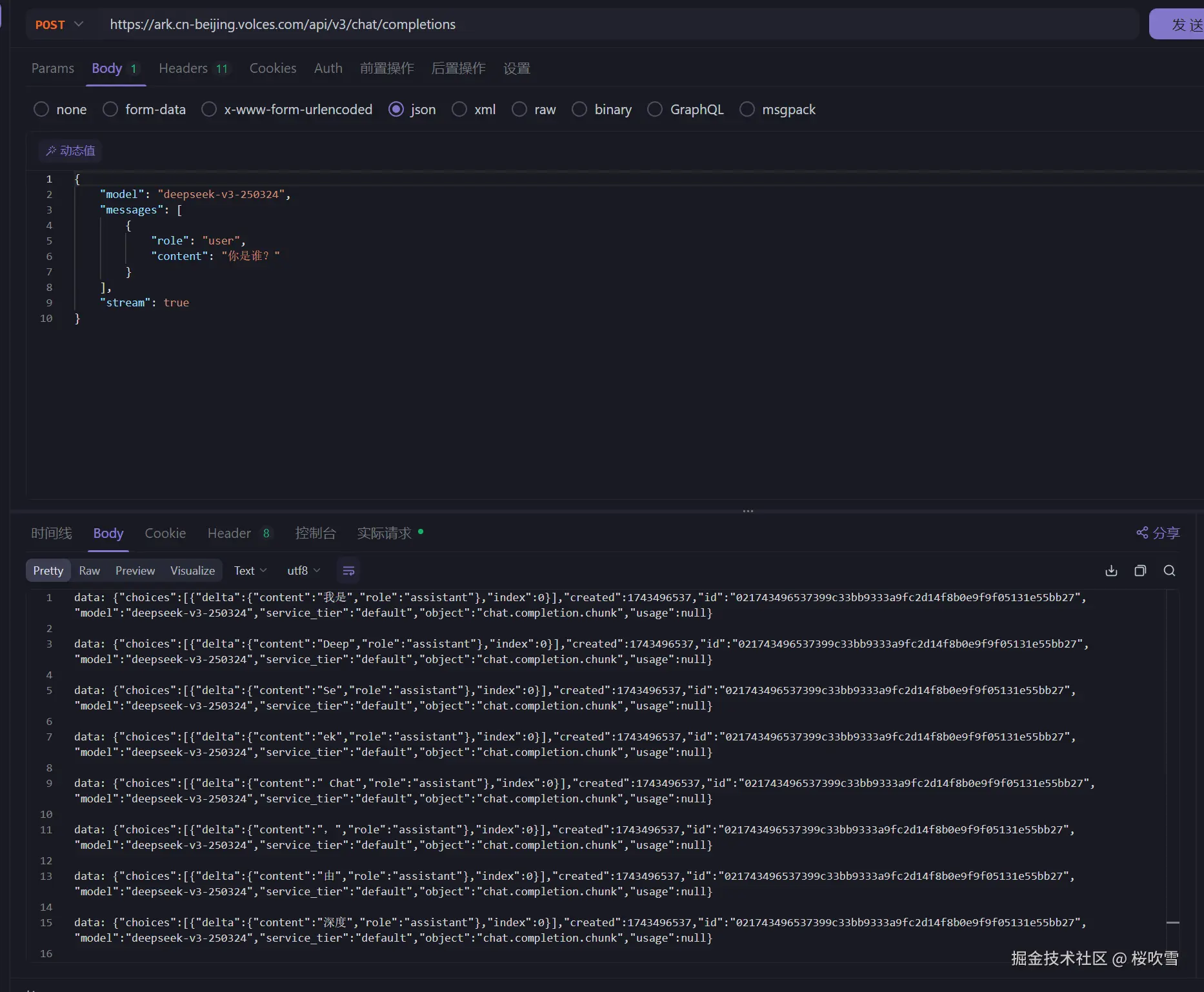This screenshot has width=1204, height=992.
Task: Choose x-www-form-urlencoded body type
Action: coord(287,110)
